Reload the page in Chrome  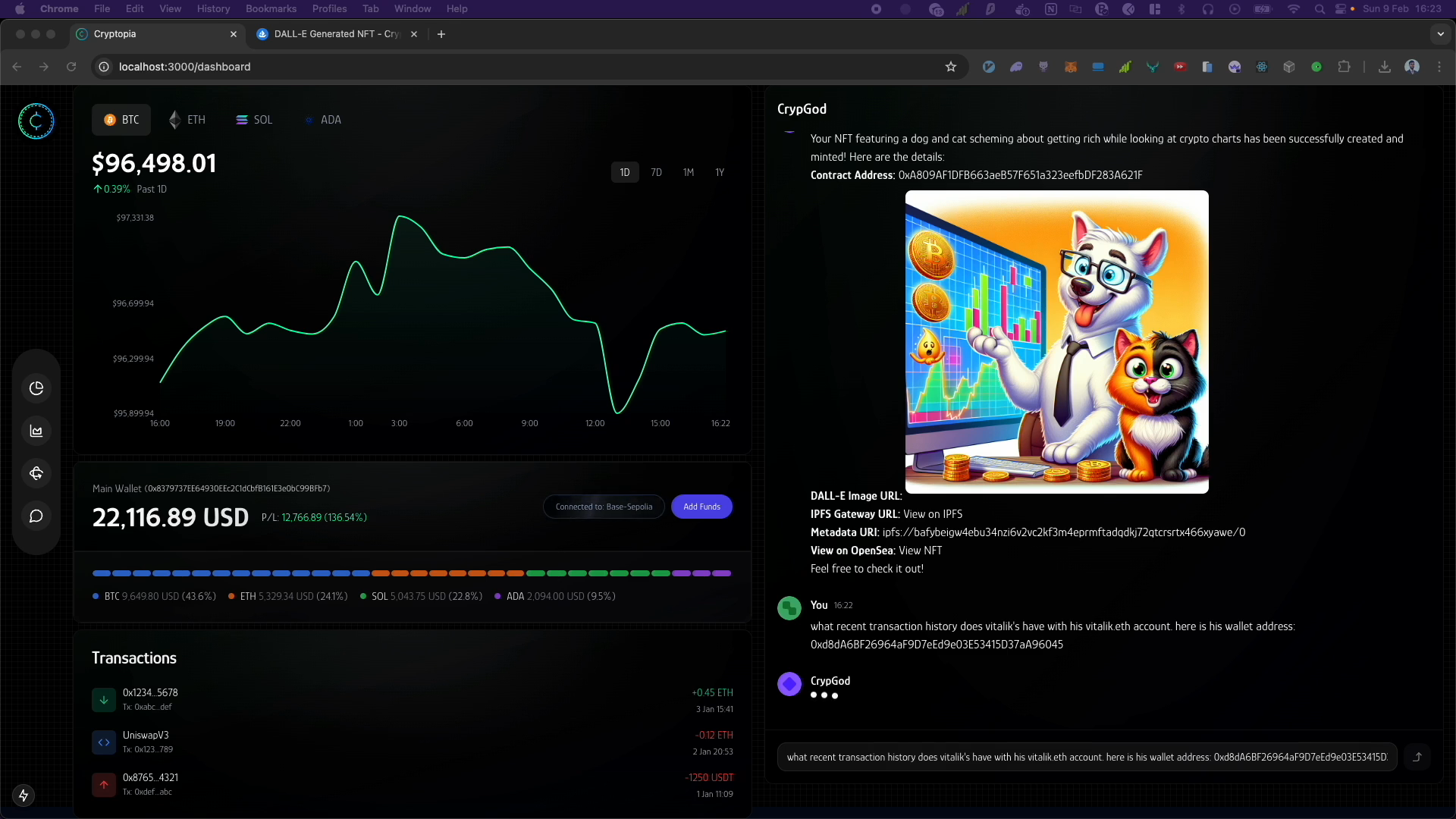pos(71,67)
